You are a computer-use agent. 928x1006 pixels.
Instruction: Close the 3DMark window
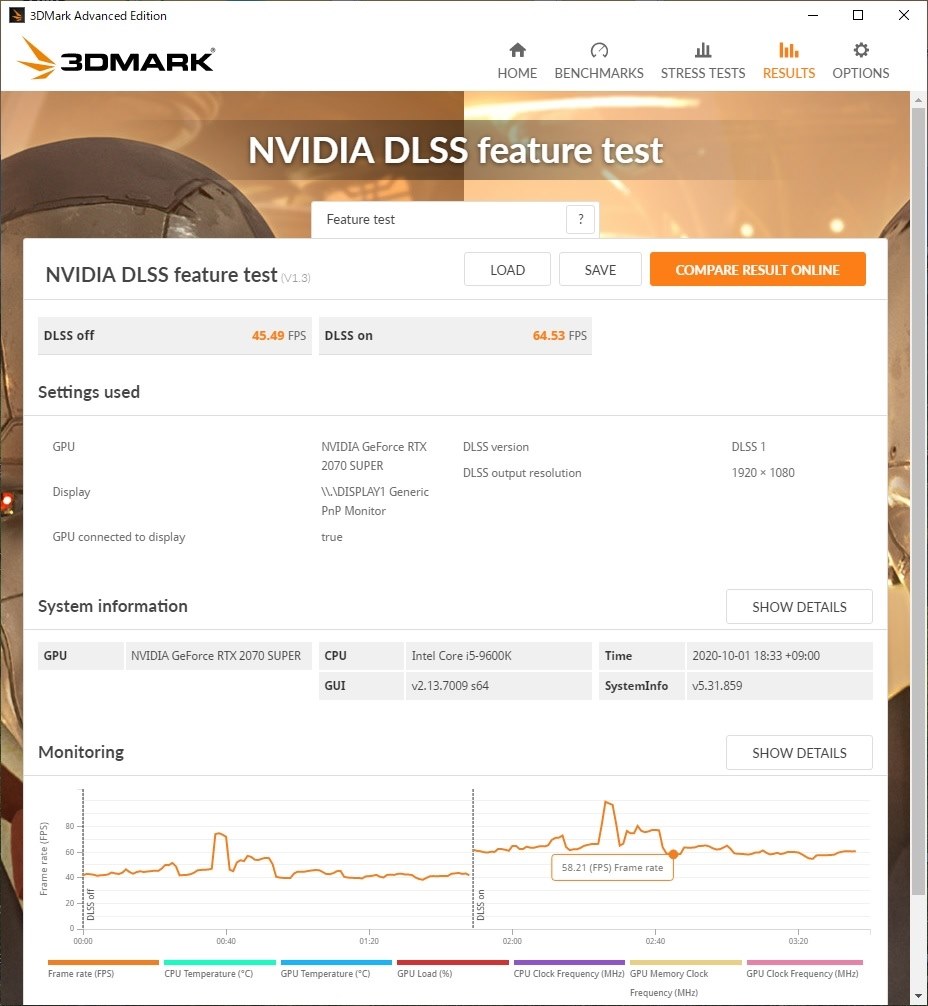pos(904,15)
